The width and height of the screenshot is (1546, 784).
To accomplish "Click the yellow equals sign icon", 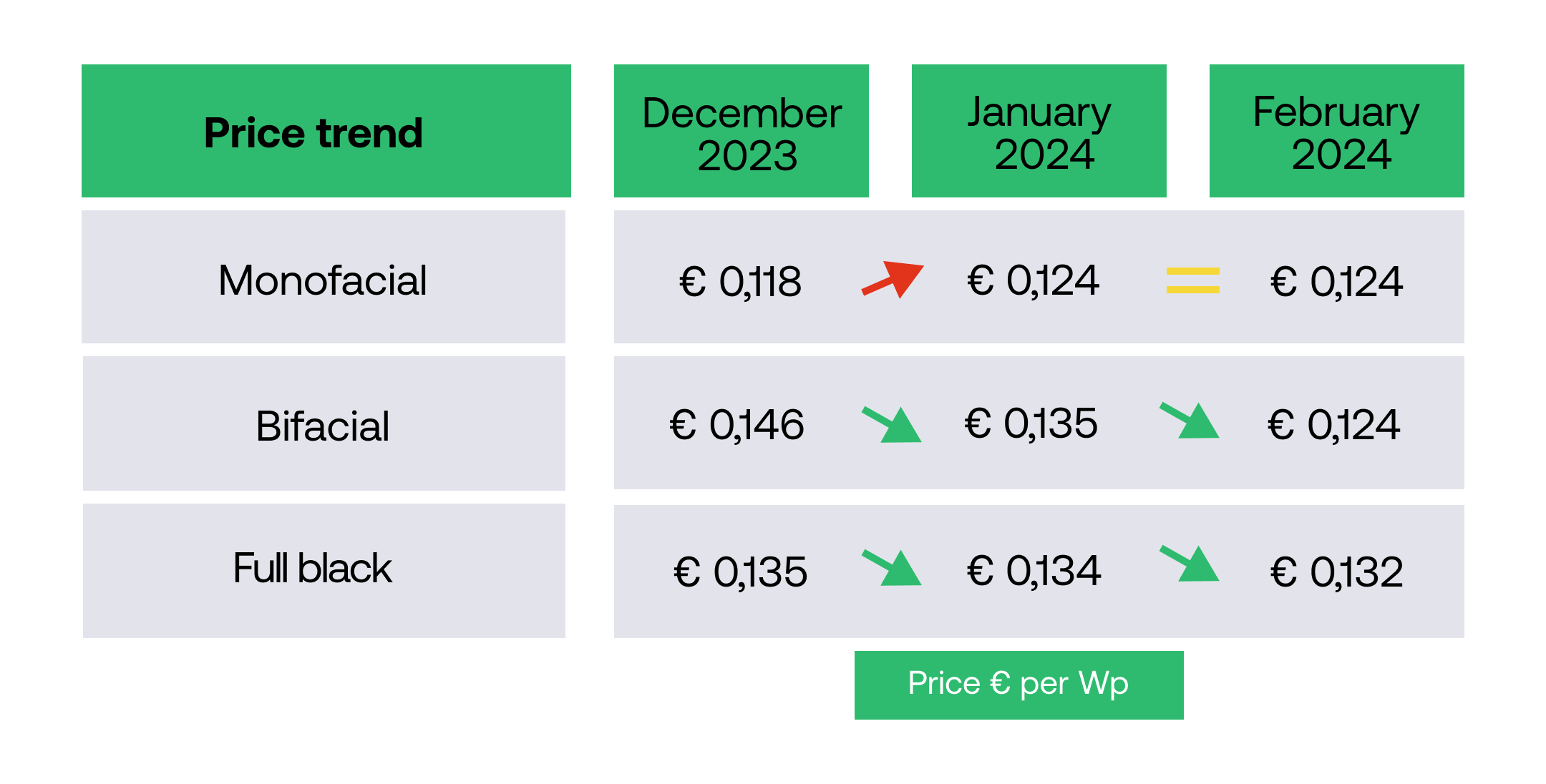I will [x=1192, y=280].
